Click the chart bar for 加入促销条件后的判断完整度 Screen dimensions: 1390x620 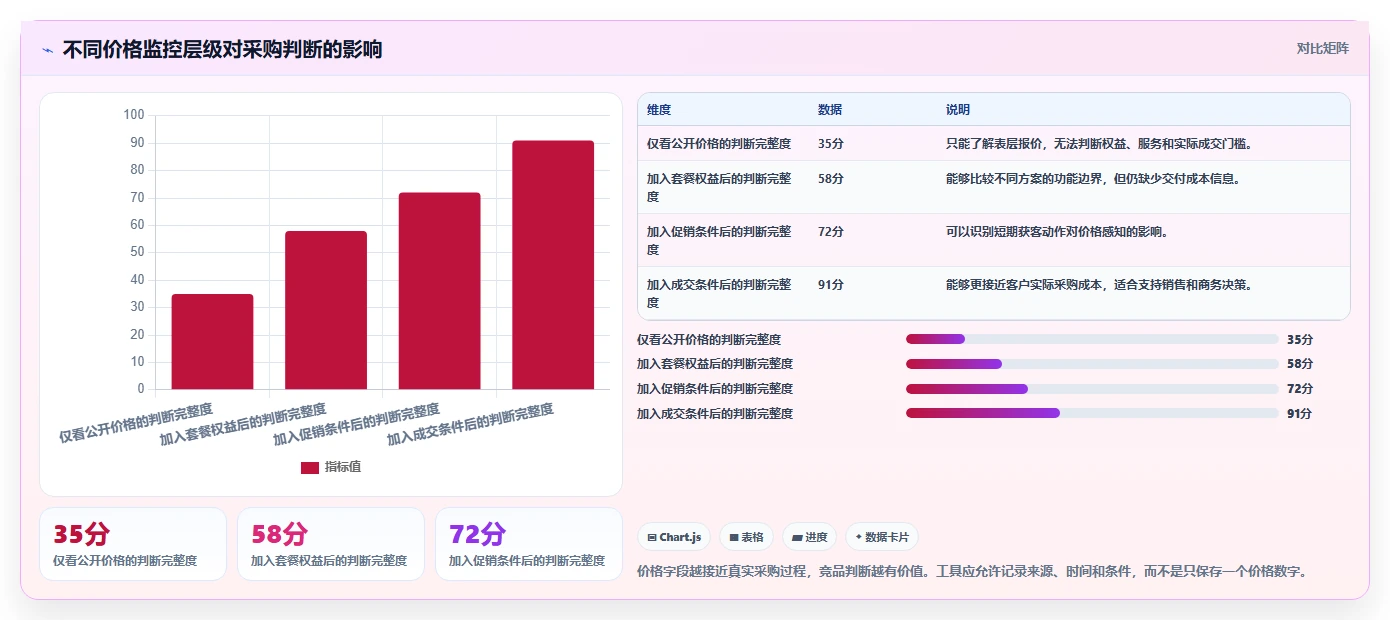(x=439, y=291)
